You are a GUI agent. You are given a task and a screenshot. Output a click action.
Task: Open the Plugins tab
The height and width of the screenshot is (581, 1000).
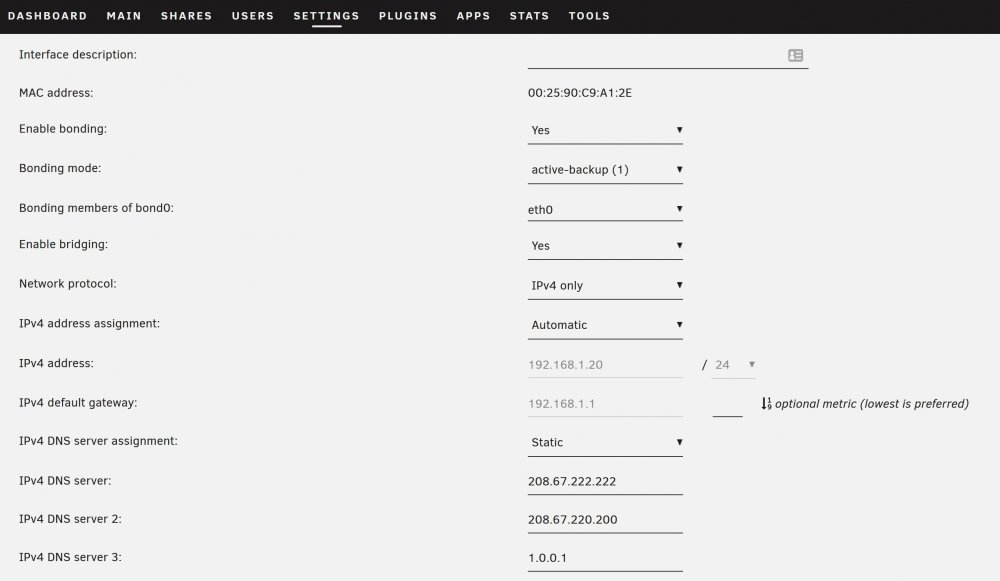click(408, 16)
